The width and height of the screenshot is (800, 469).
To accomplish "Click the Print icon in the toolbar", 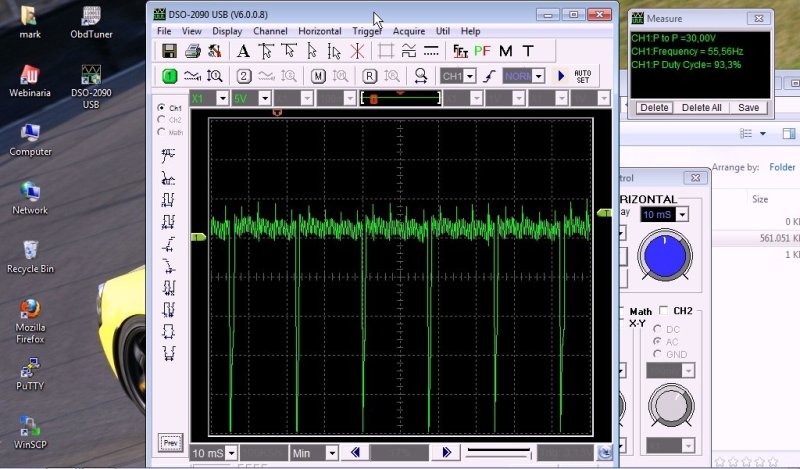I will pos(193,51).
